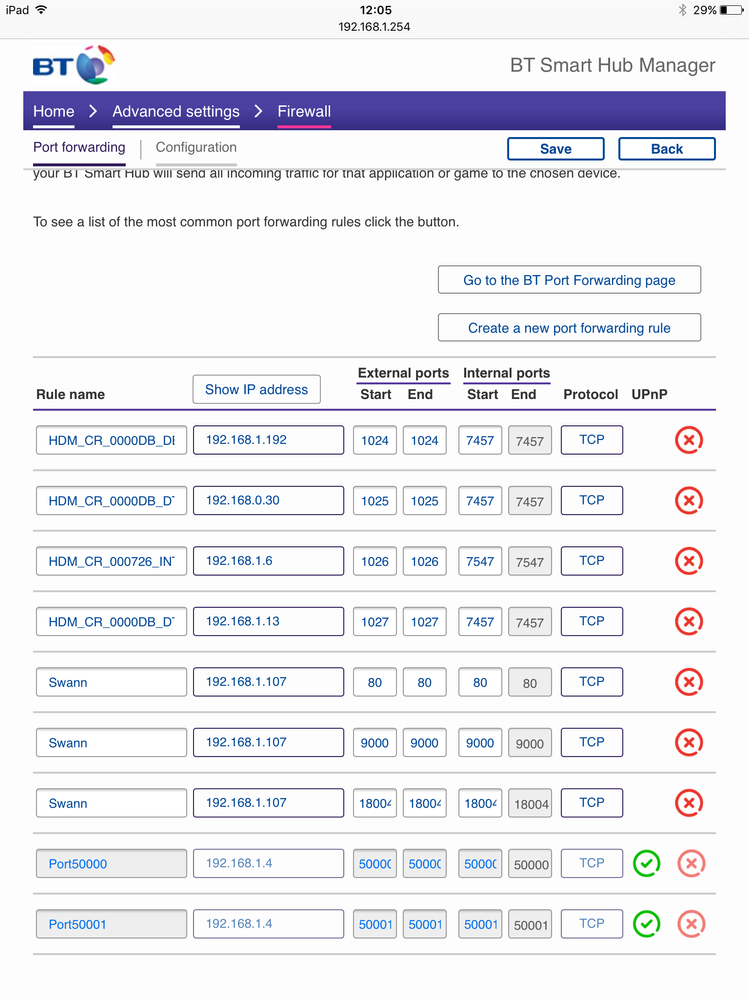Toggle the UPnP checkmark for Port50001

(646, 924)
